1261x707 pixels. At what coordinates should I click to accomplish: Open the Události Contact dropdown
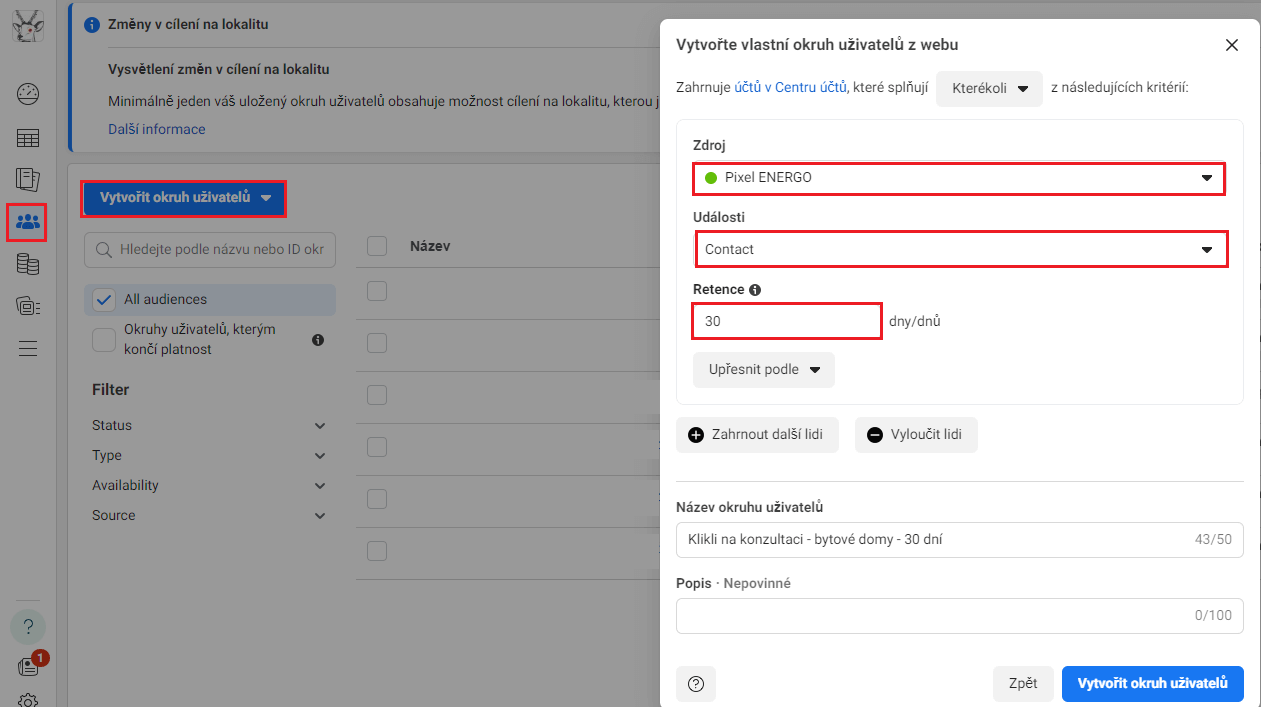(960, 249)
